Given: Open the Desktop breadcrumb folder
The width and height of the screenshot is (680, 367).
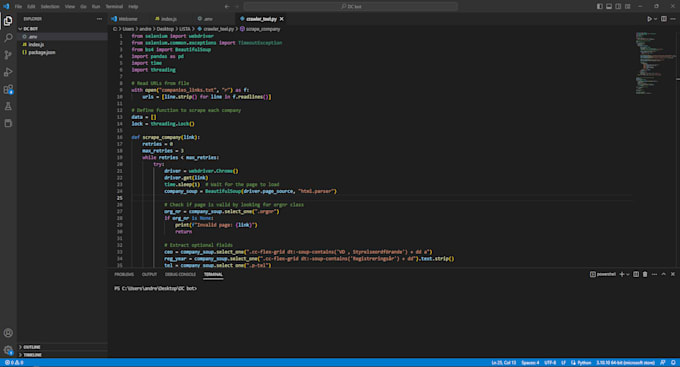Looking at the screenshot, I should pos(165,29).
